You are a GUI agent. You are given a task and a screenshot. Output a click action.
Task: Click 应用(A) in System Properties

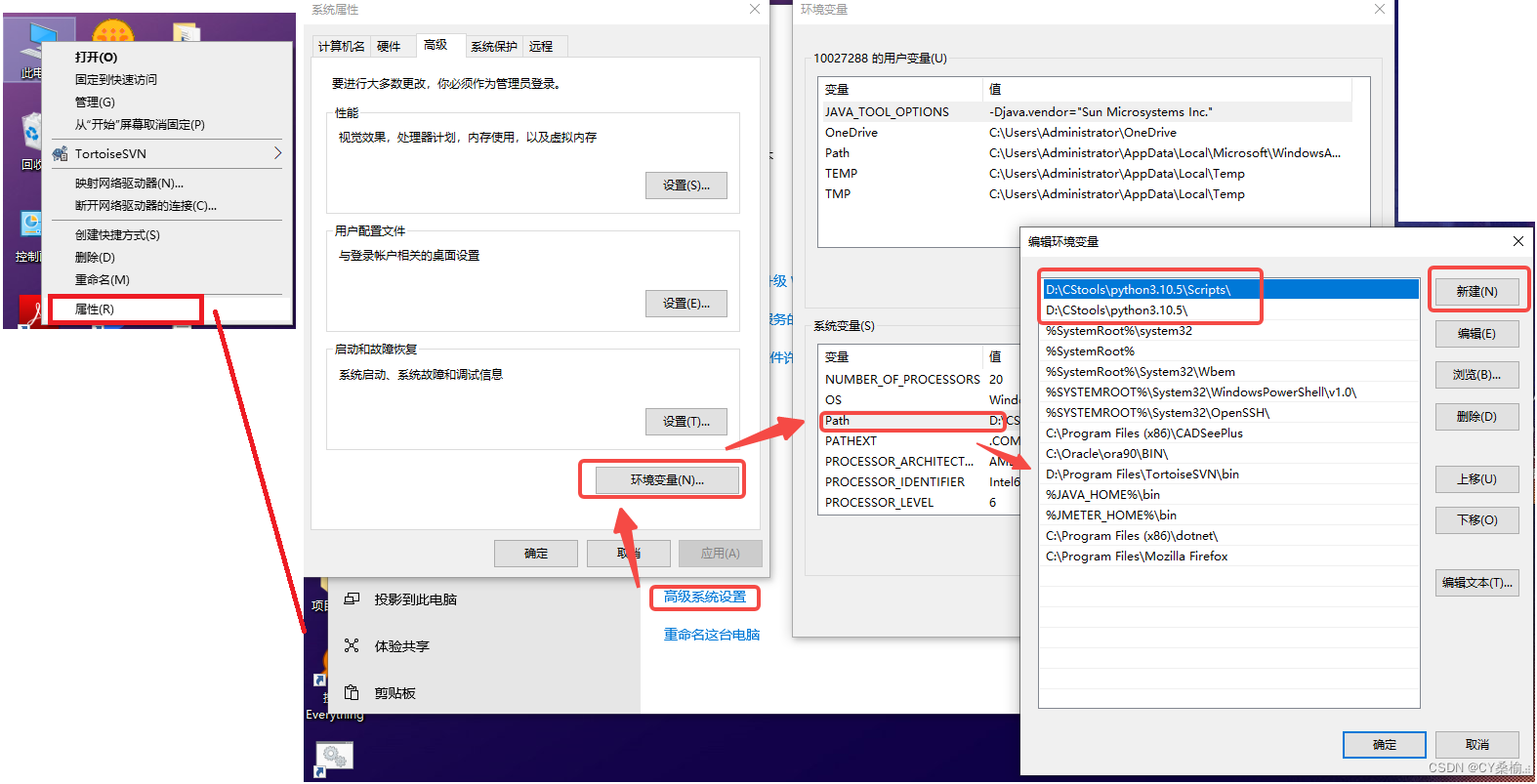pyautogui.click(x=721, y=554)
